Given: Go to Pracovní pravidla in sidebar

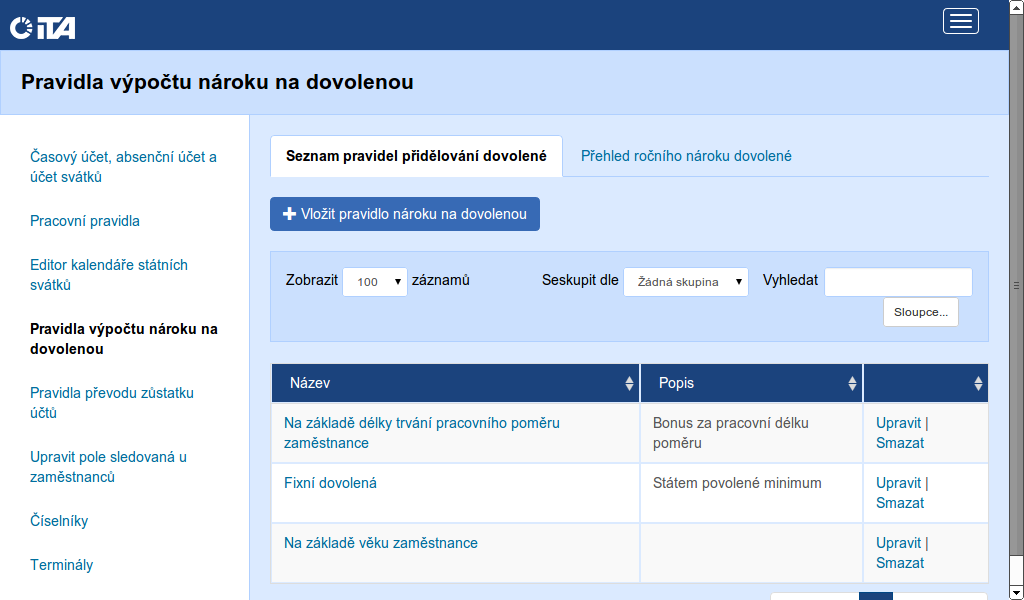Looking at the screenshot, I should pyautogui.click(x=85, y=221).
